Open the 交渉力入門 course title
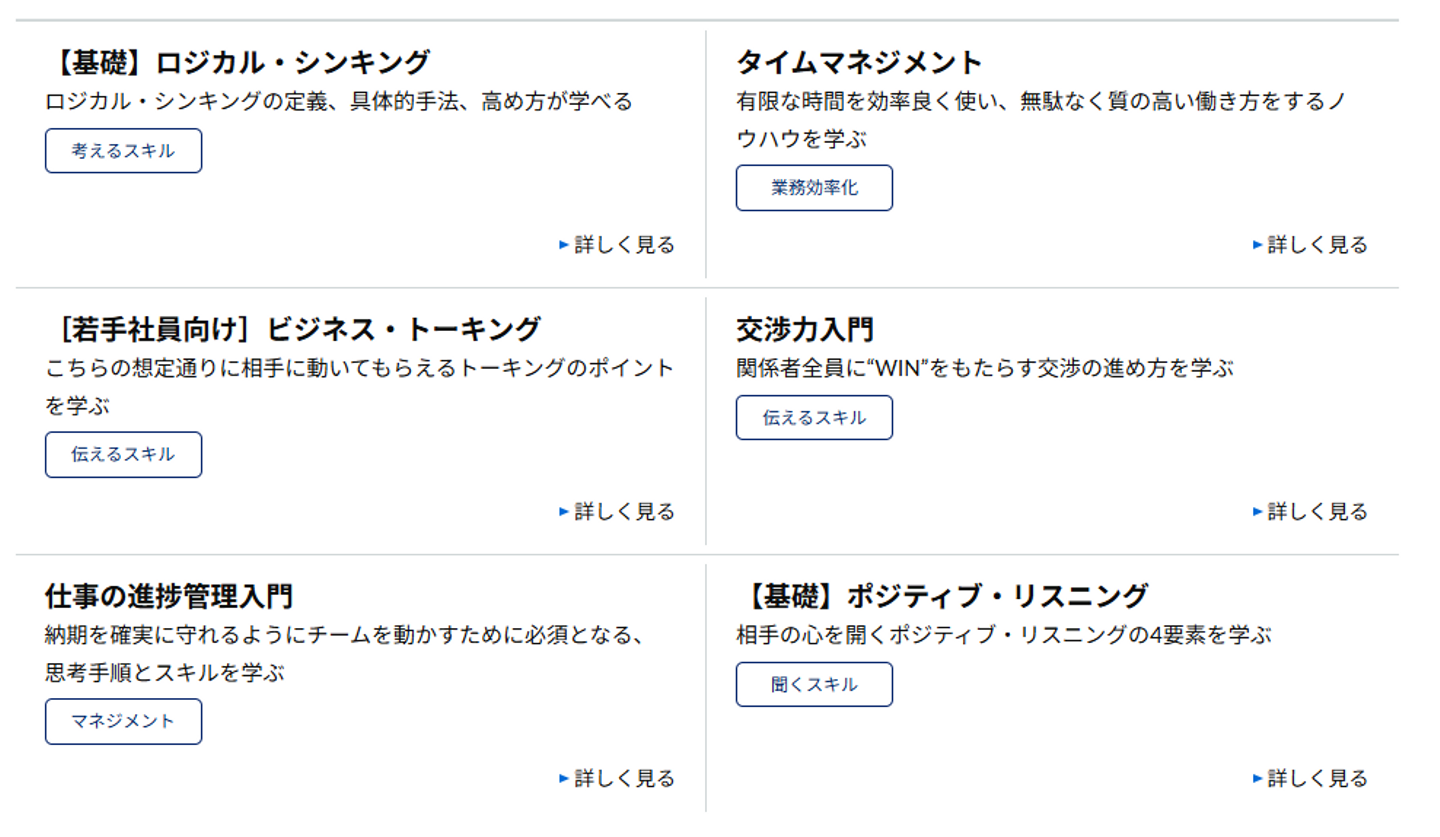Viewport: 1440px width, 837px height. (804, 329)
